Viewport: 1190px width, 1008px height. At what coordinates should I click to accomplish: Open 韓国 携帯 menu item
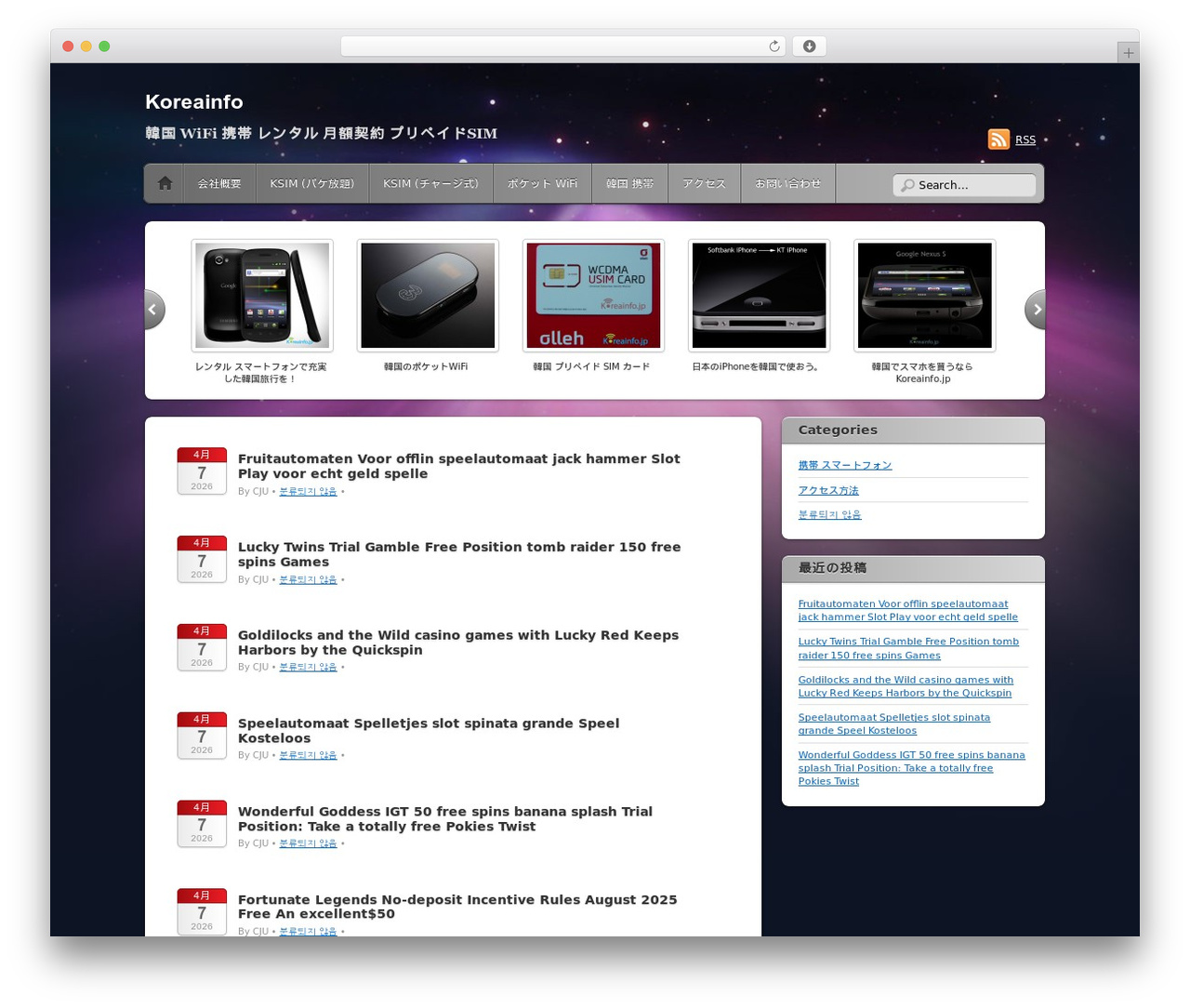click(x=629, y=183)
